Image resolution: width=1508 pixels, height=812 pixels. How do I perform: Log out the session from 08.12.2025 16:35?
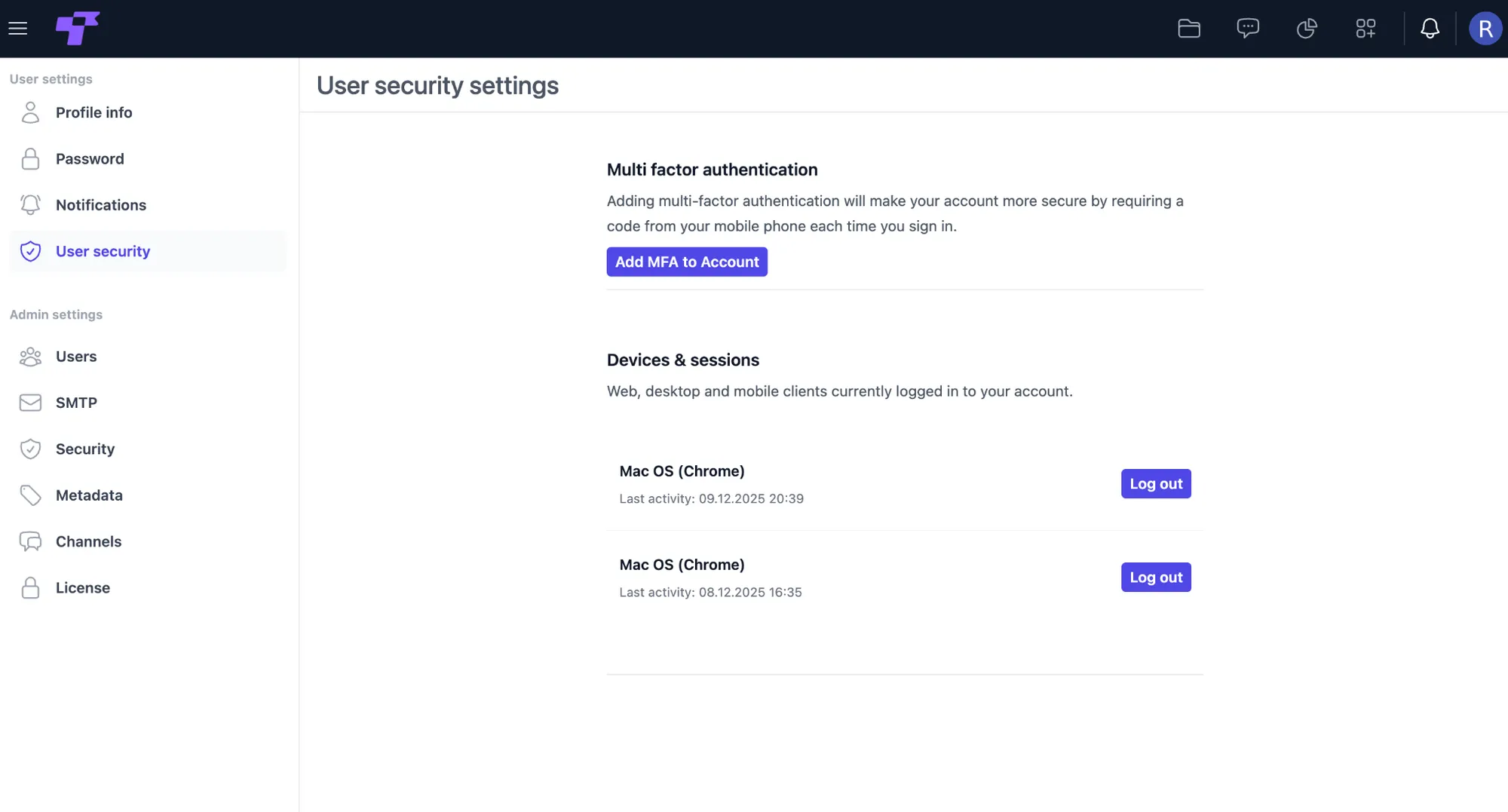pyautogui.click(x=1156, y=577)
